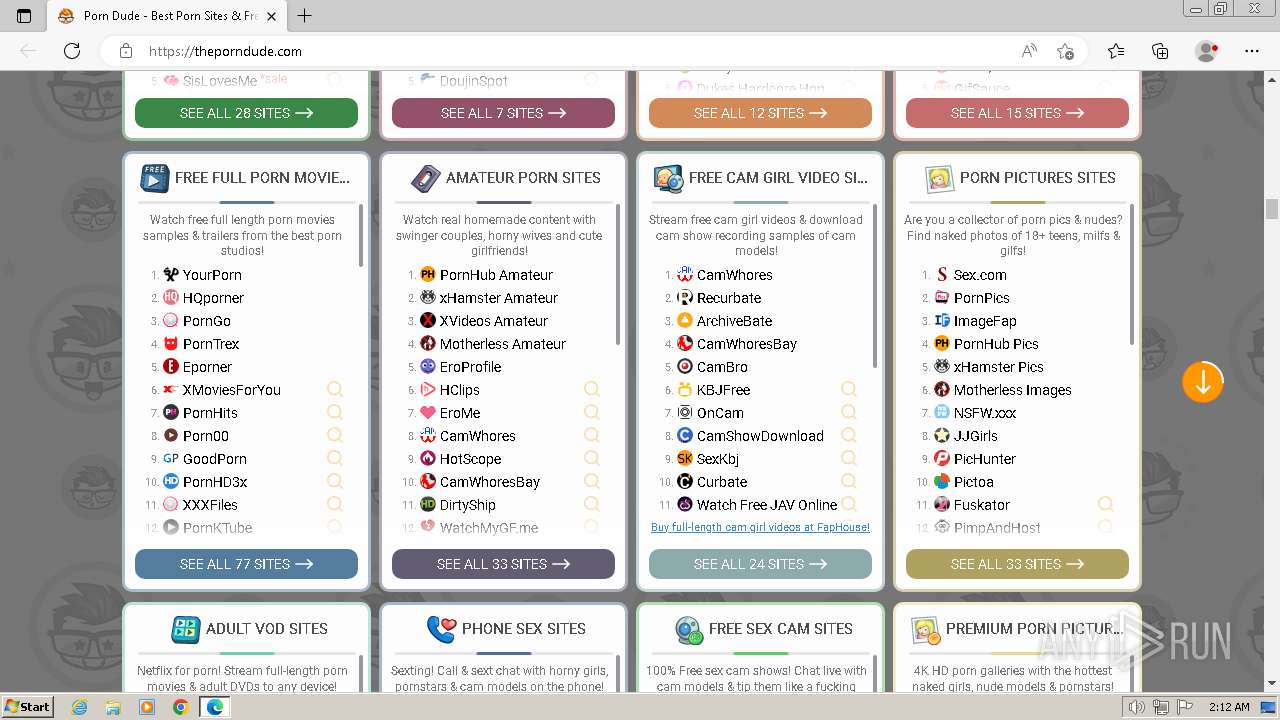Click SEE ALL 24 SITES button
The height and width of the screenshot is (720, 1280).
click(760, 564)
